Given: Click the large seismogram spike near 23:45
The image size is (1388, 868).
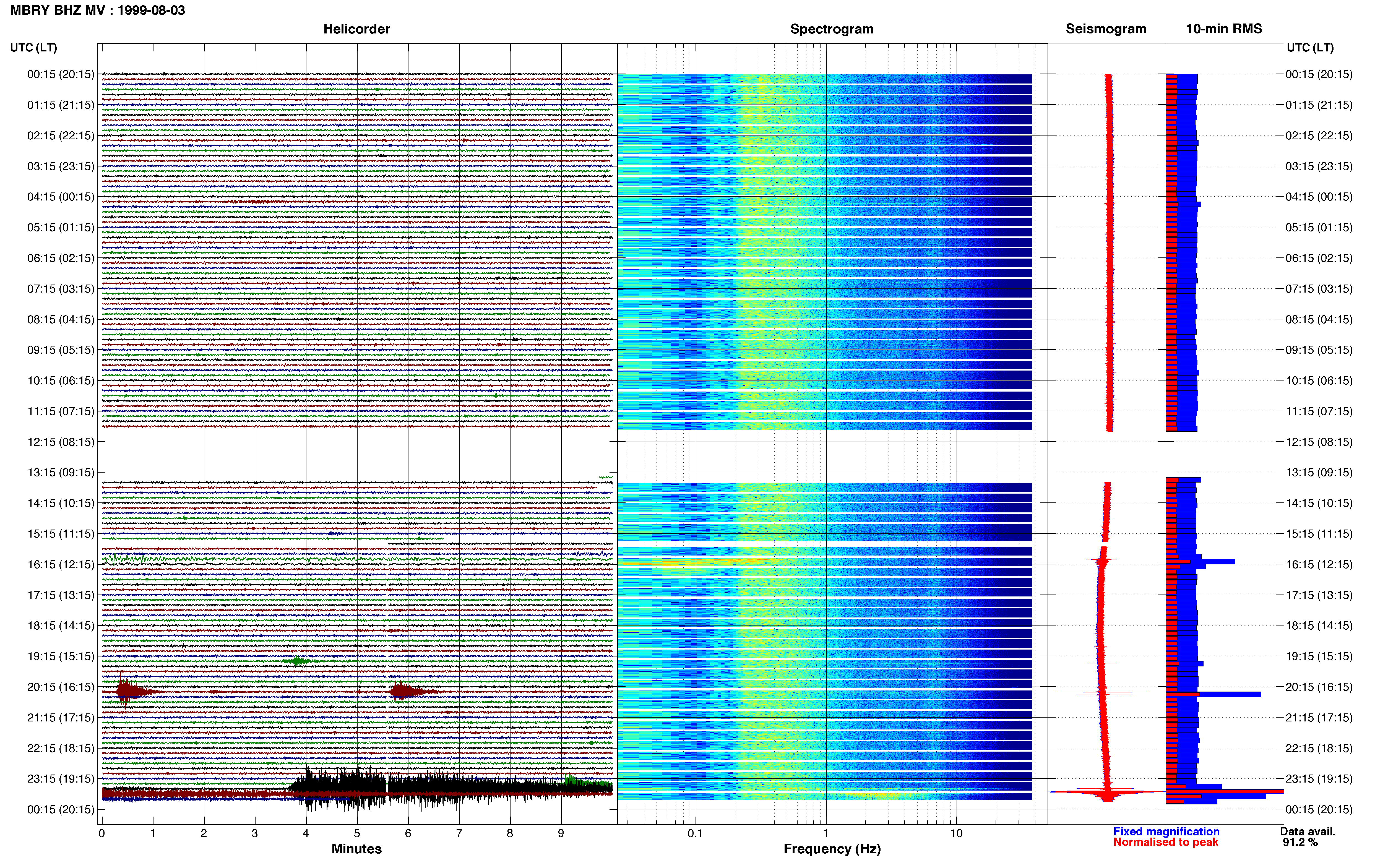Looking at the screenshot, I should tap(1107, 793).
